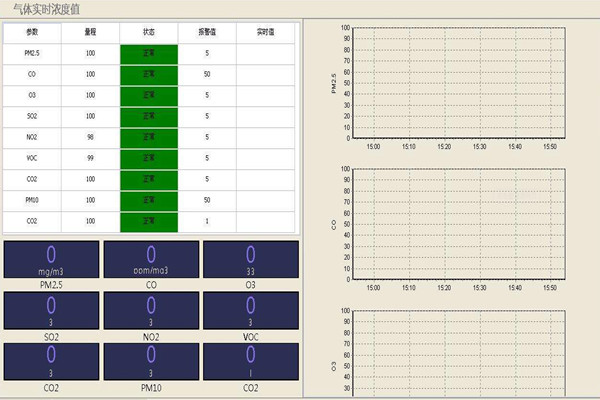Click the green status cell for PM2.5
Screen dimensions: 600x400
coord(148,53)
